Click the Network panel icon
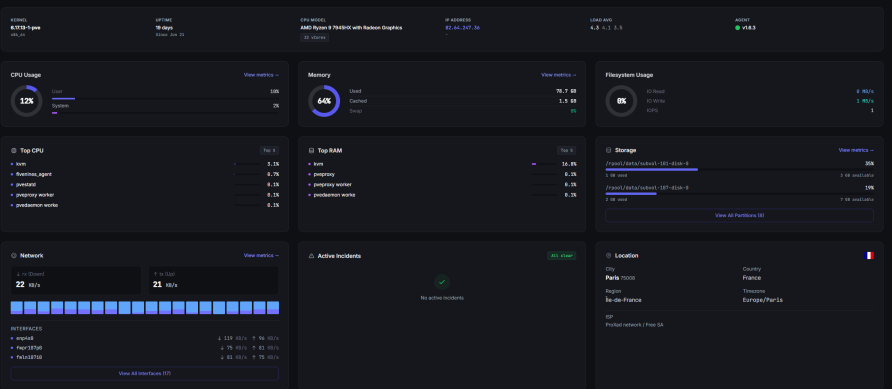892x389 pixels. click(x=14, y=256)
